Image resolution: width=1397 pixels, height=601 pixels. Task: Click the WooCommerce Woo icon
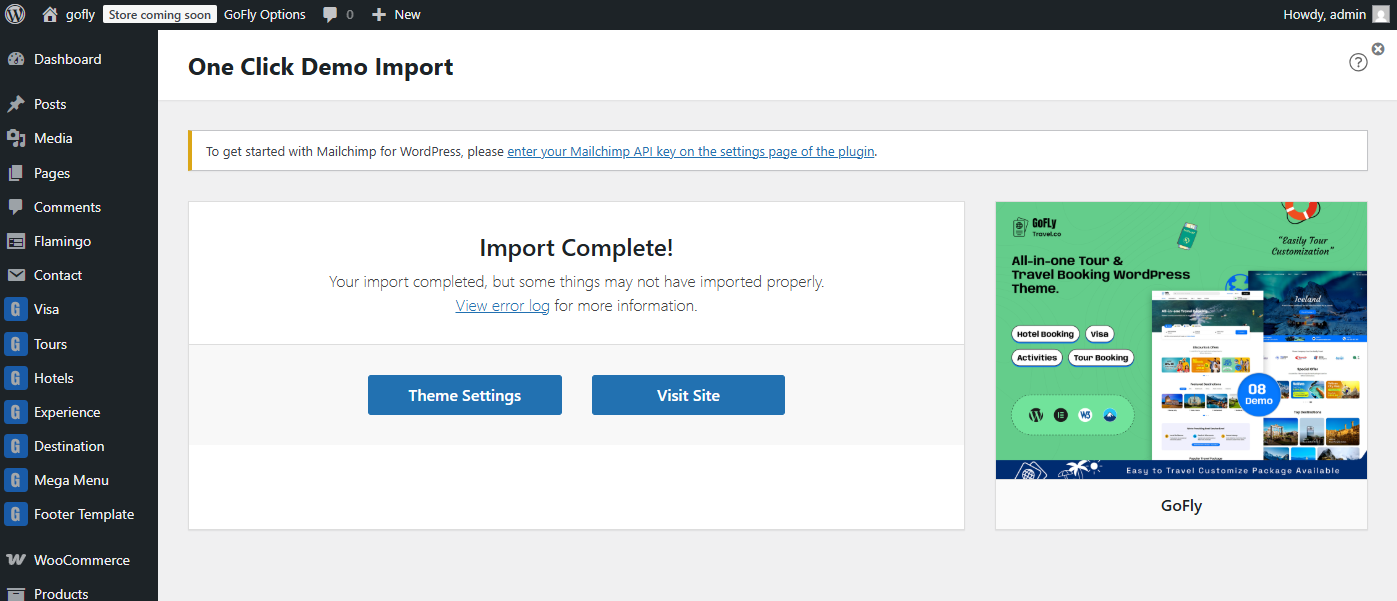[16, 560]
